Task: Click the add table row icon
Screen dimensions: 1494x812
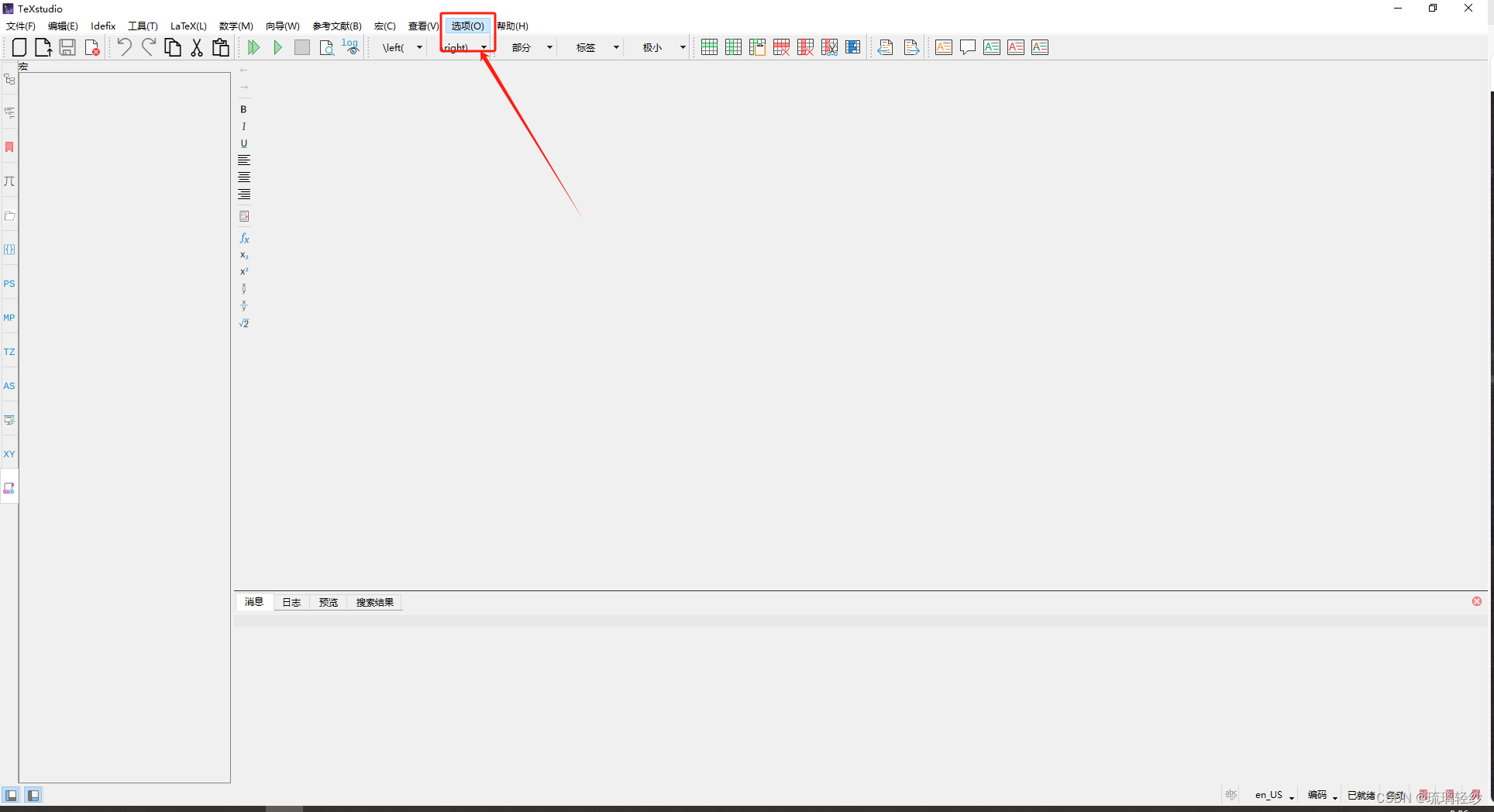Action: click(709, 47)
